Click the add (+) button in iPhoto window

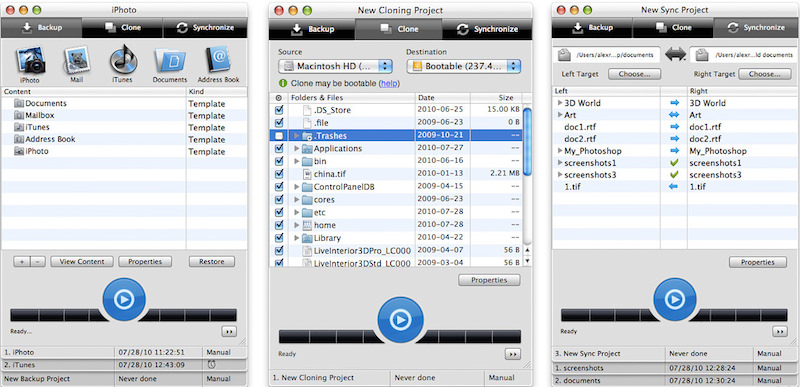click(x=21, y=262)
